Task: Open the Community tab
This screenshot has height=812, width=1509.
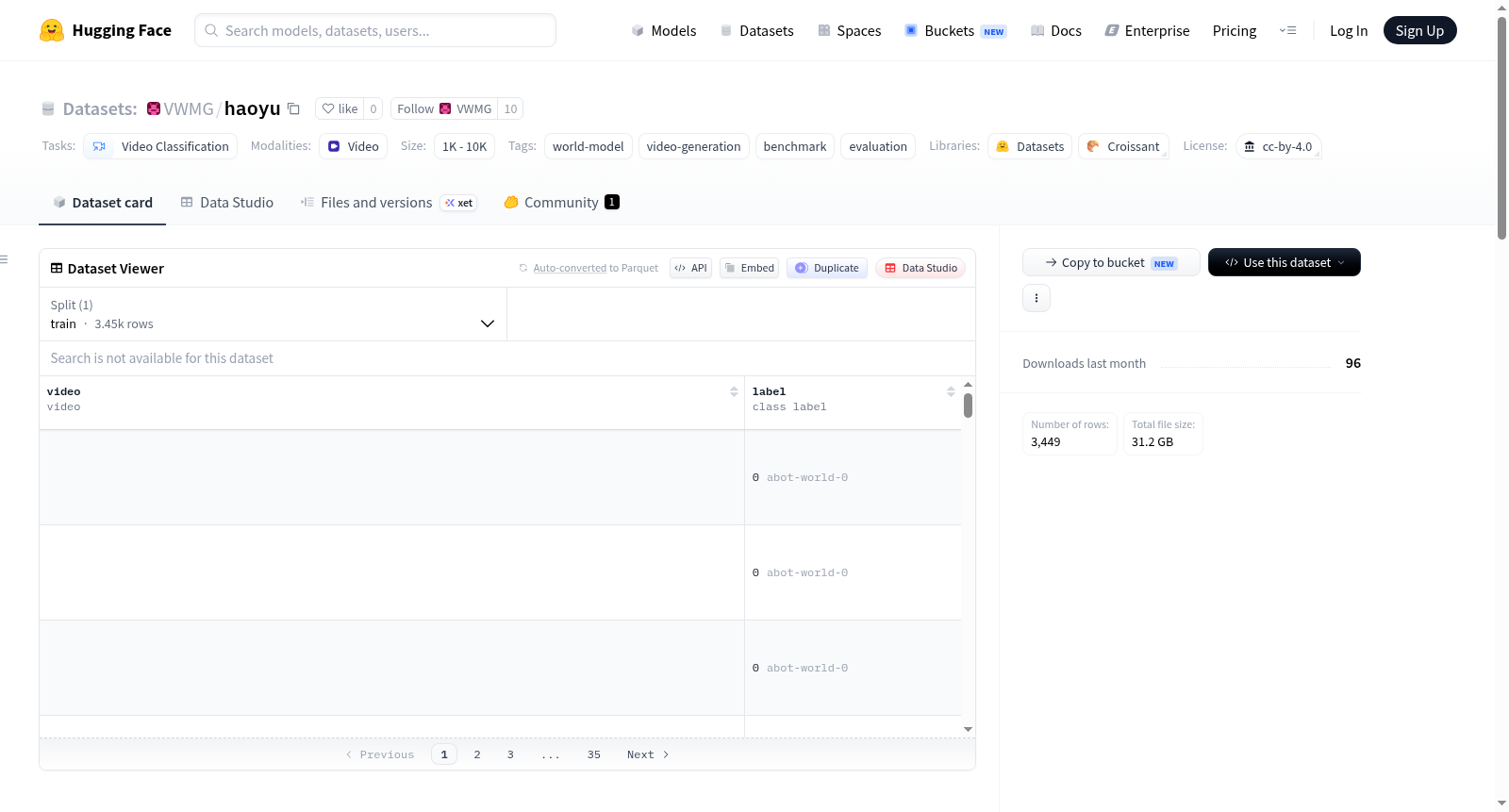Action: [x=561, y=202]
